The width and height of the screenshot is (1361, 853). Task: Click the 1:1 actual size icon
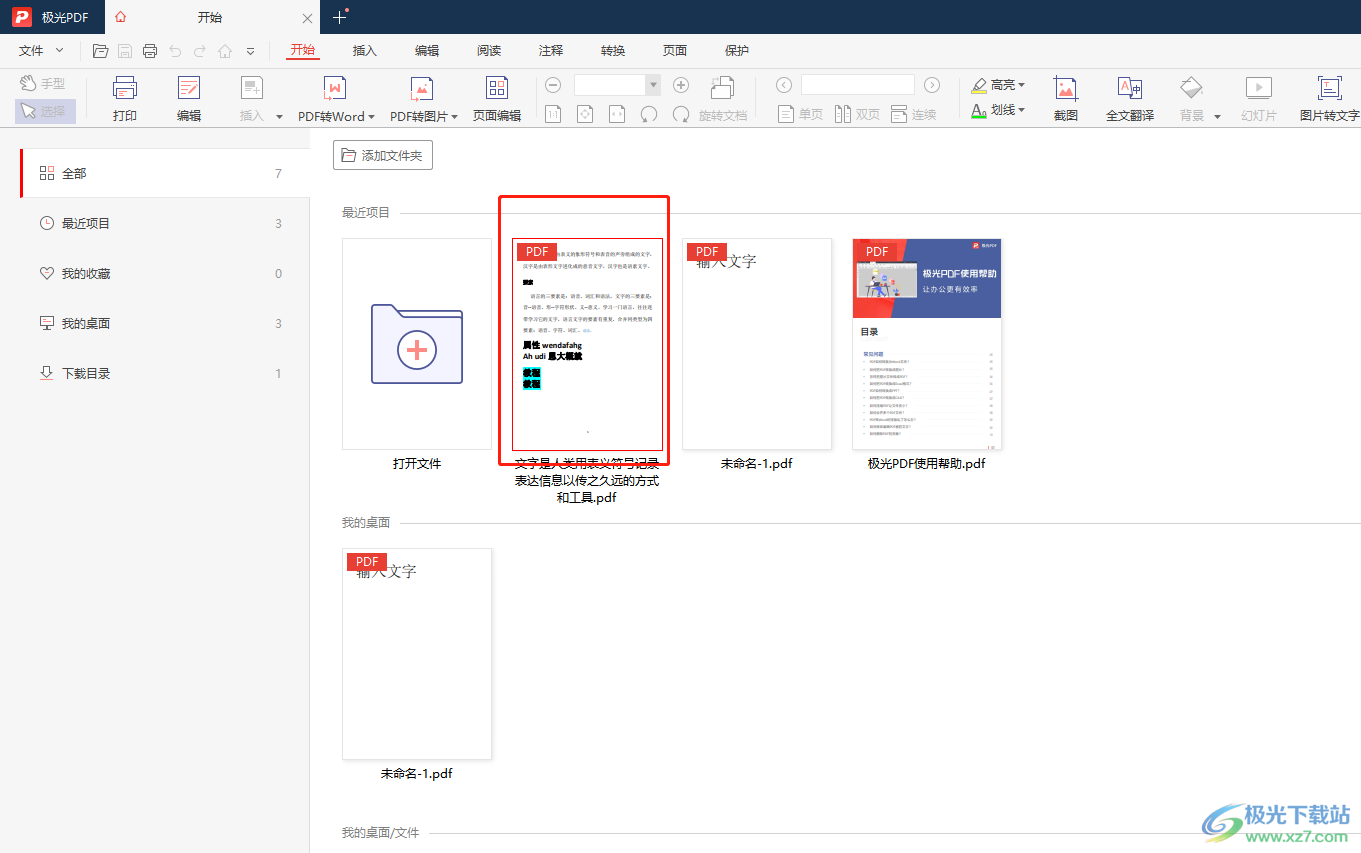(x=553, y=115)
